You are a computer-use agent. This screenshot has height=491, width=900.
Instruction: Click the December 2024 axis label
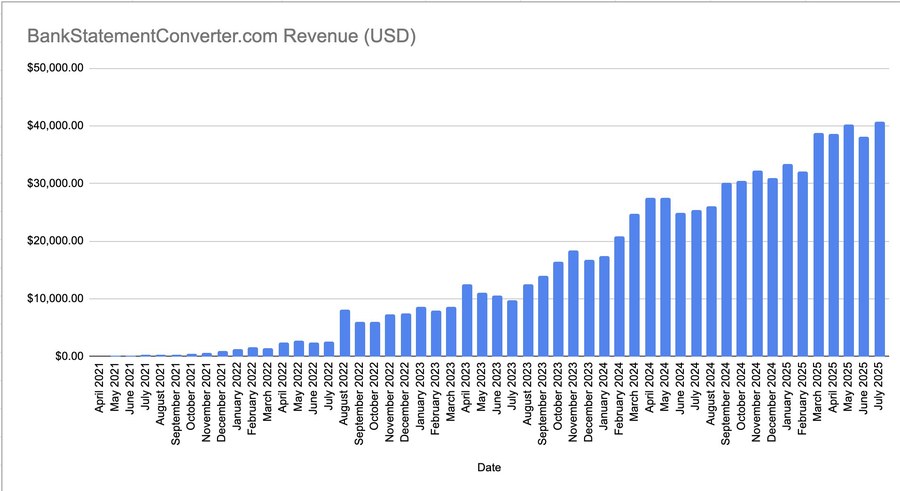click(772, 402)
